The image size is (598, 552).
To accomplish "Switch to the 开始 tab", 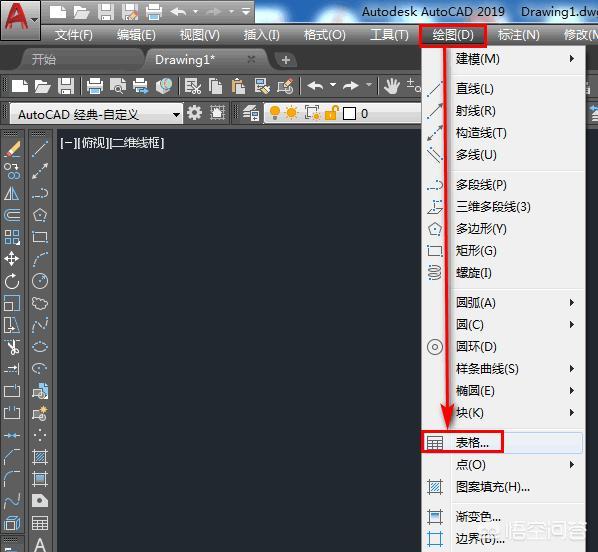I will (x=44, y=60).
